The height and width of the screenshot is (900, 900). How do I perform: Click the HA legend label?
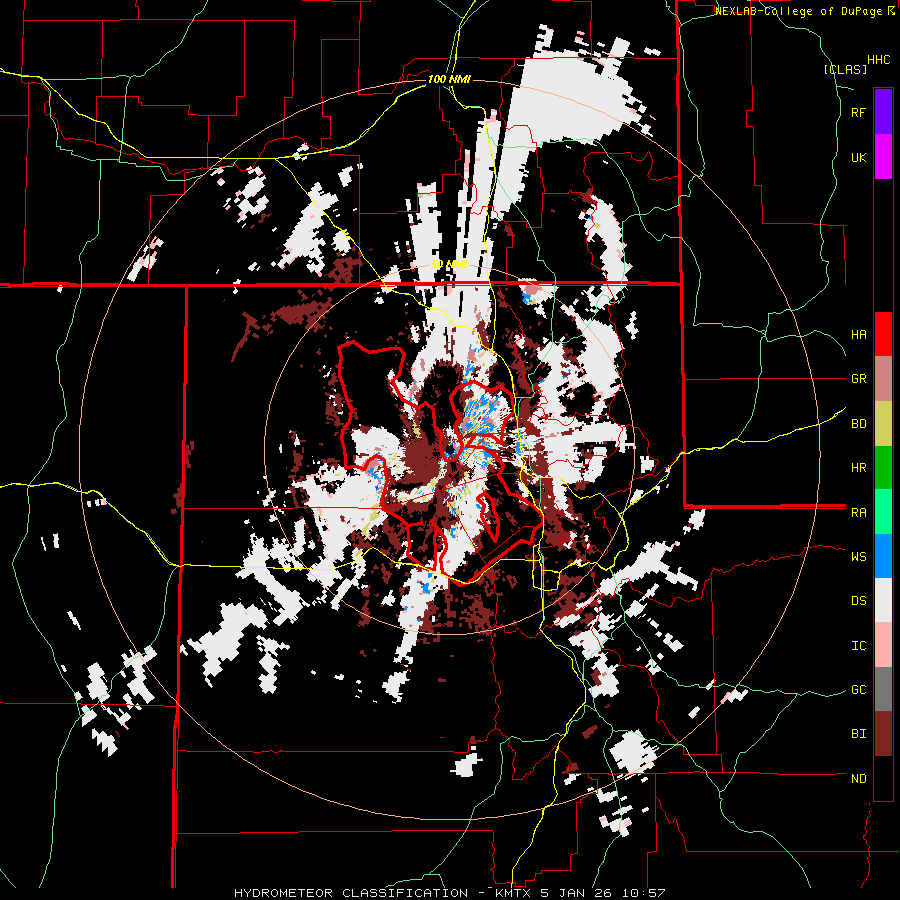coord(858,335)
